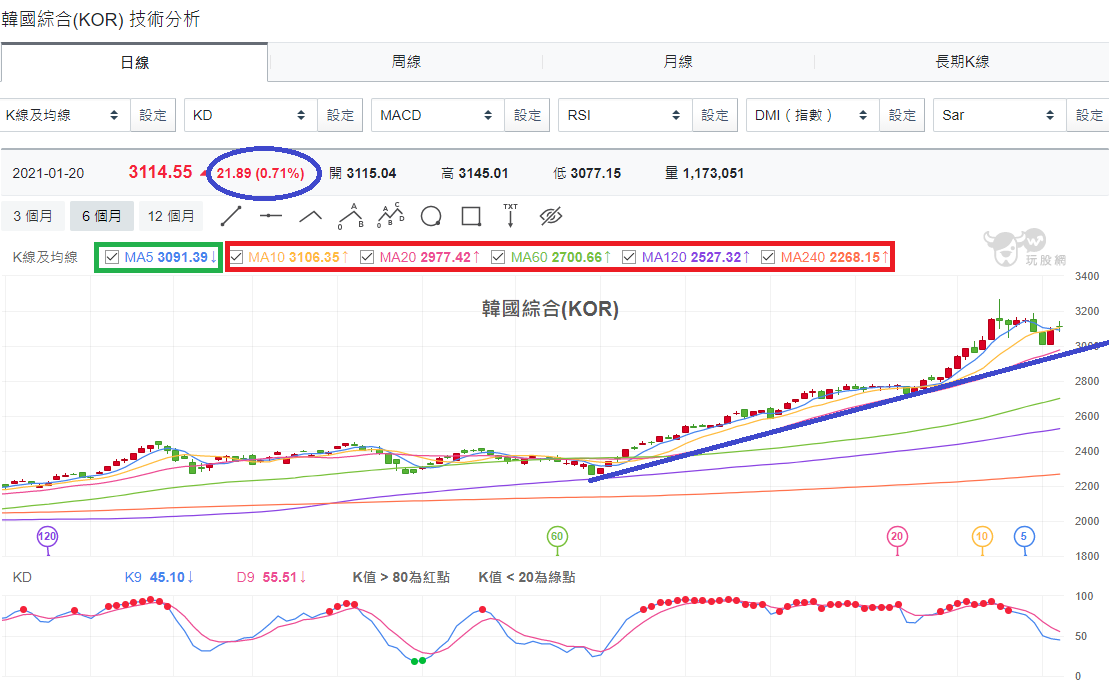Click the orange 10 moving average marker
The width and height of the screenshot is (1109, 684).
pyautogui.click(x=982, y=536)
